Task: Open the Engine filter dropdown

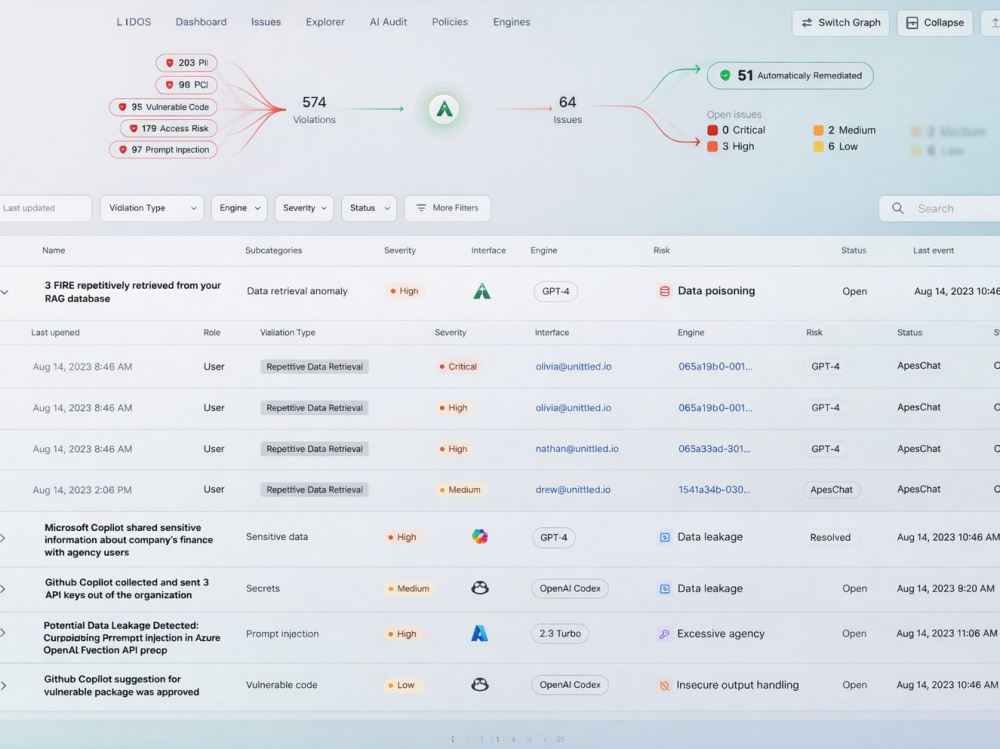Action: point(239,208)
